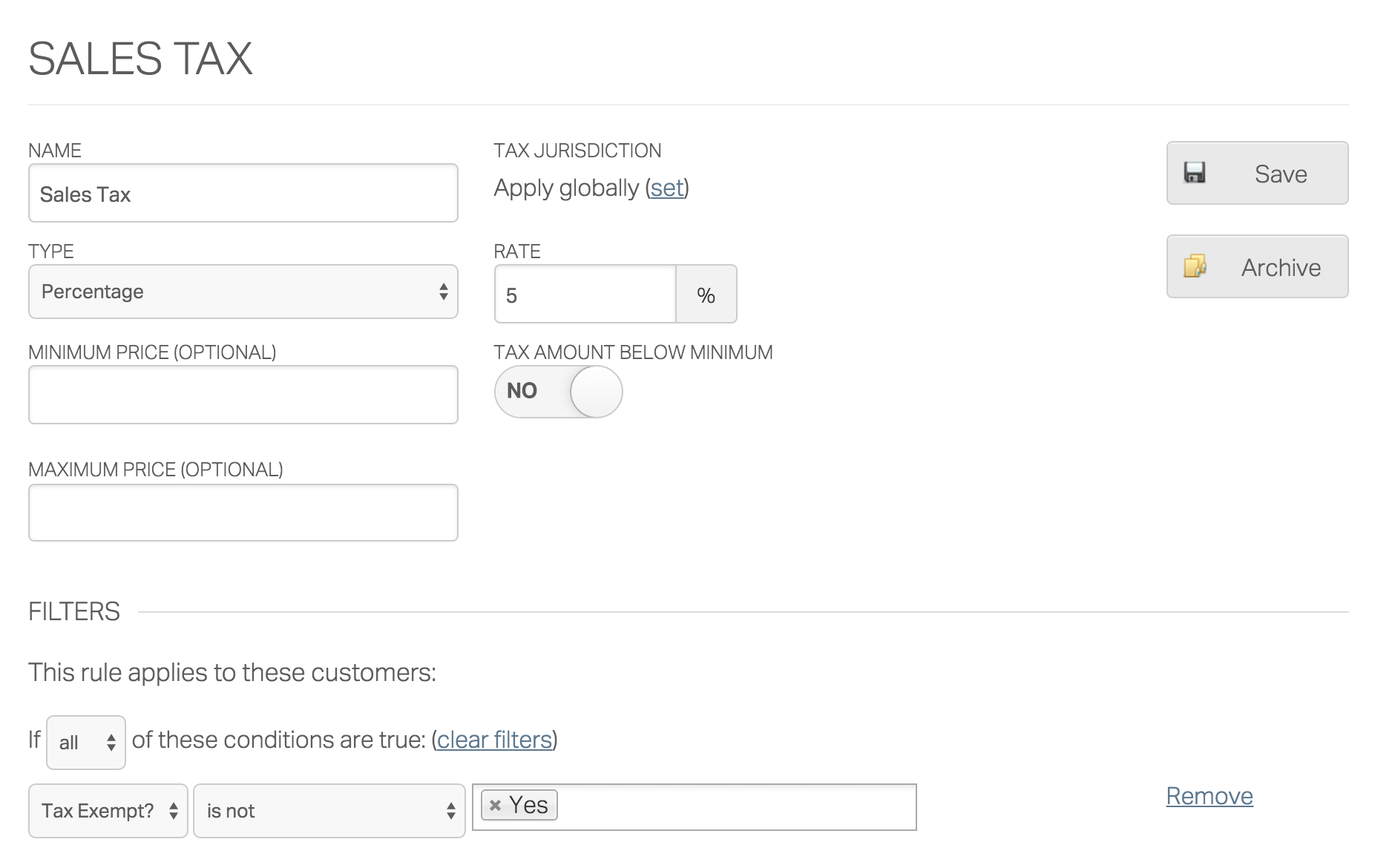This screenshot has width=1395, height=868.
Task: Click the up/down arrows on the Type selector
Action: (x=443, y=292)
